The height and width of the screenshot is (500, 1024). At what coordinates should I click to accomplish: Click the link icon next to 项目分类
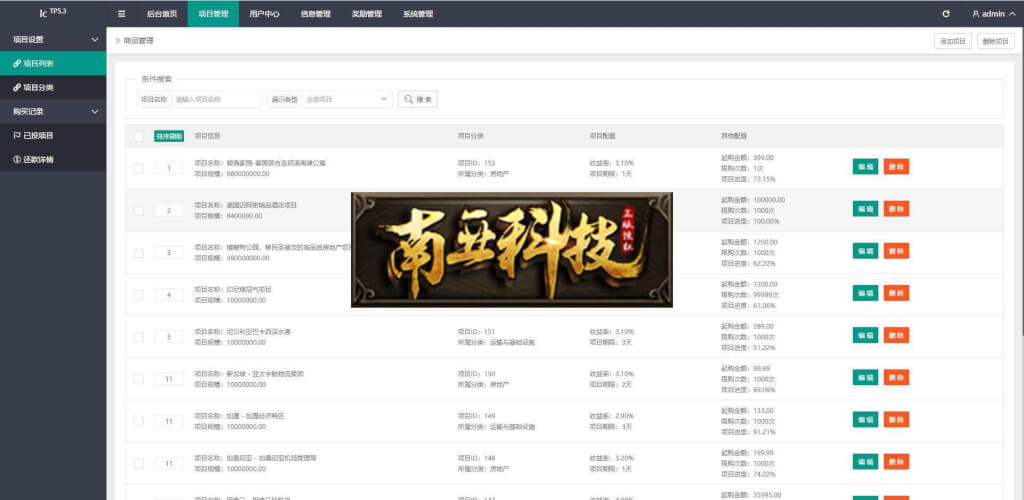[17, 87]
